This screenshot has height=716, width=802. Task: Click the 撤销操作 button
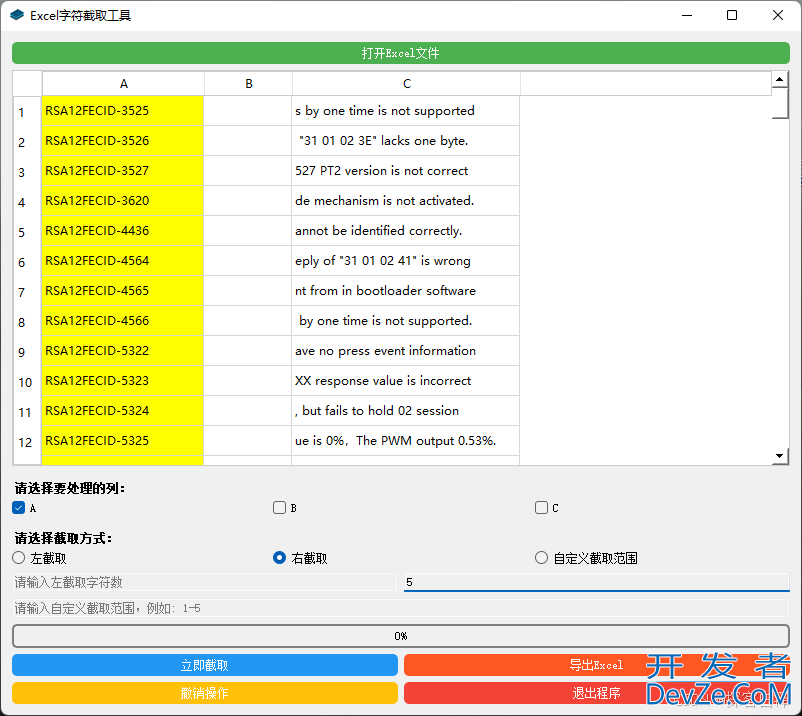(205, 693)
